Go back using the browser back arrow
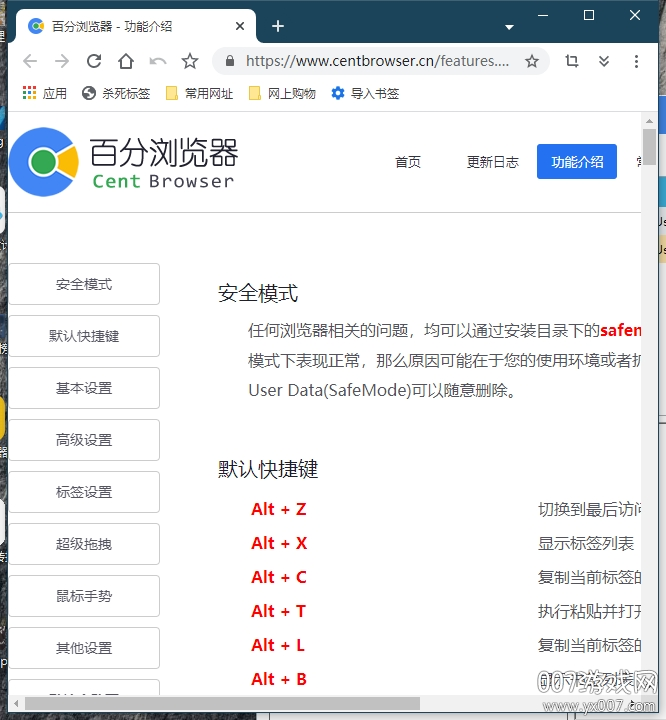 [30, 61]
